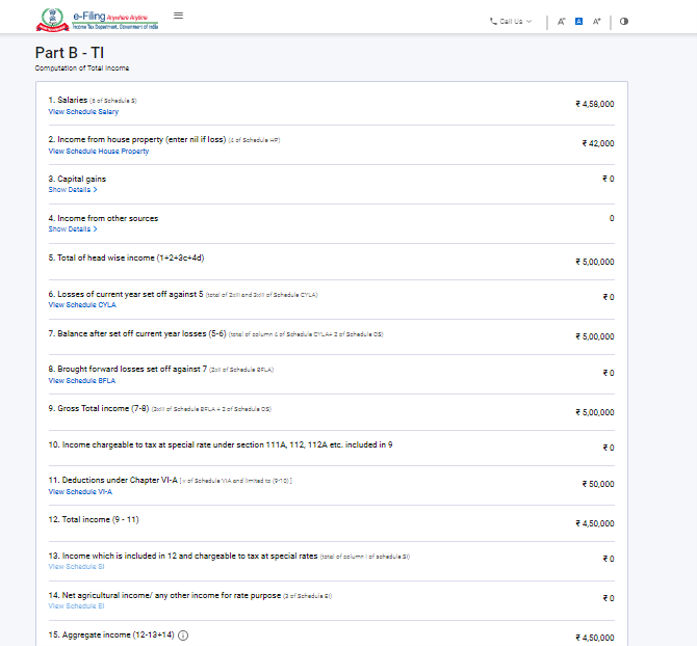Expand the Call Us dropdown
Screen dimensions: 697x646
tap(511, 20)
